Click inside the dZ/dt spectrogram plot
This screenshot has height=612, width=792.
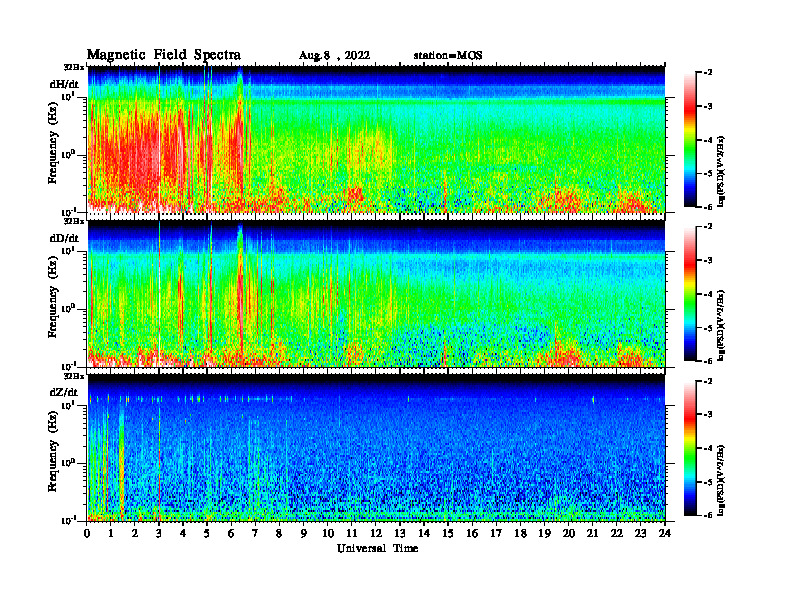(x=376, y=448)
